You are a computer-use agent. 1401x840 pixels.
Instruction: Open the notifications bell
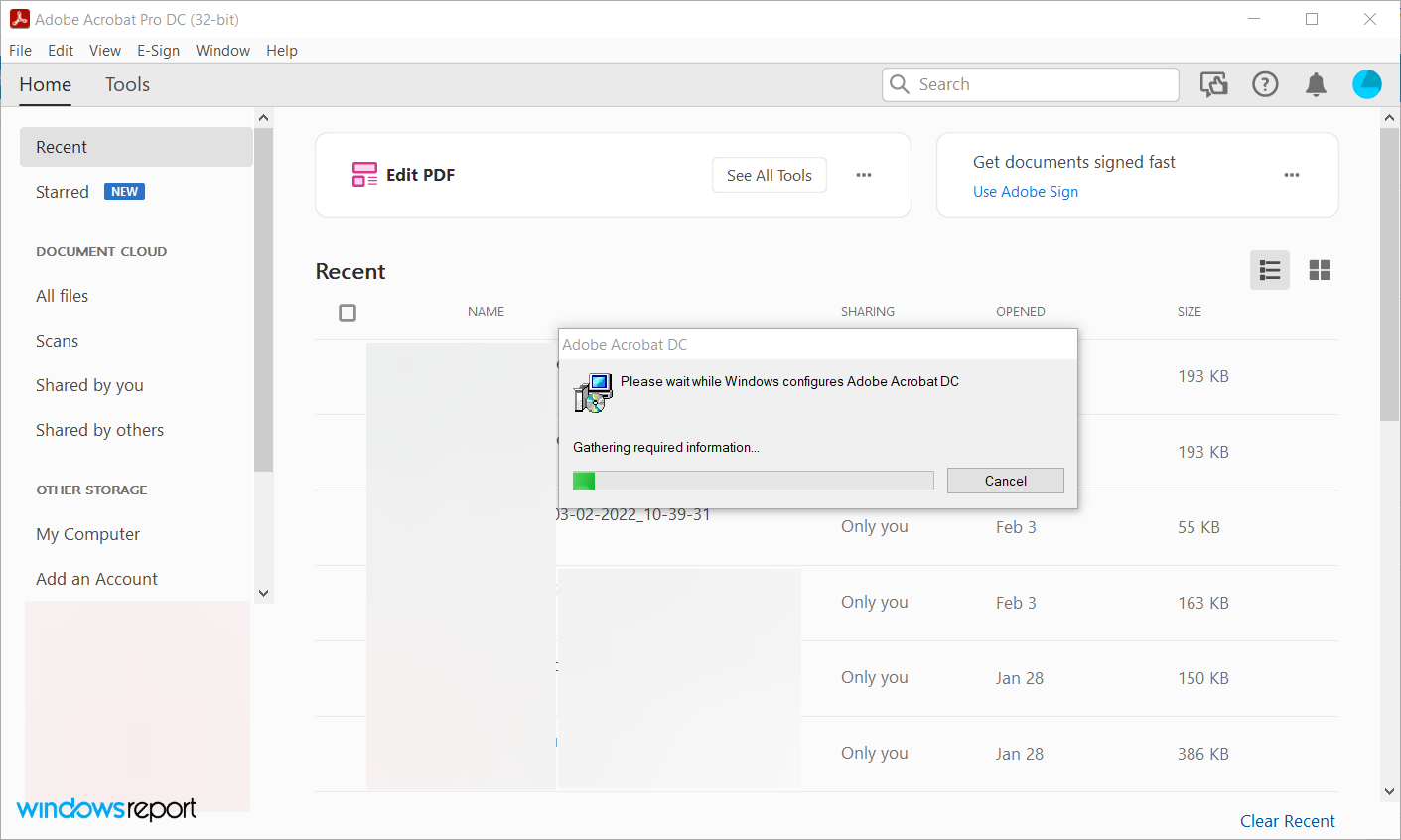[x=1316, y=84]
